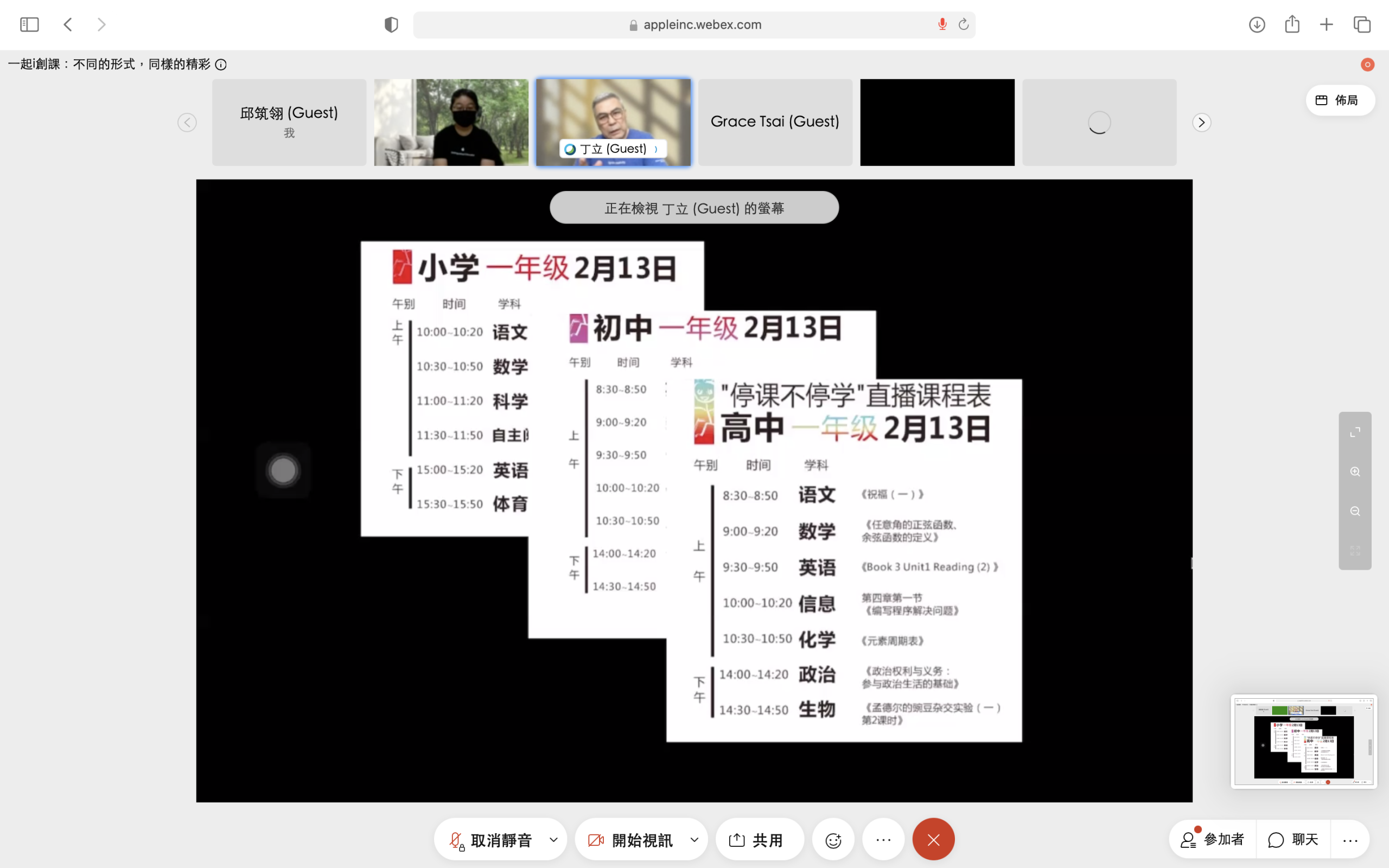The height and width of the screenshot is (868, 1389).
Task: Zoom in on the shared screen
Action: click(1355, 471)
